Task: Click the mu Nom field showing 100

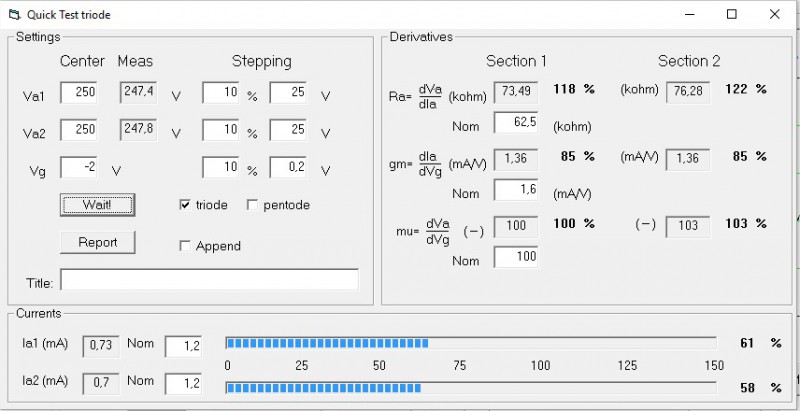Action: click(516, 258)
